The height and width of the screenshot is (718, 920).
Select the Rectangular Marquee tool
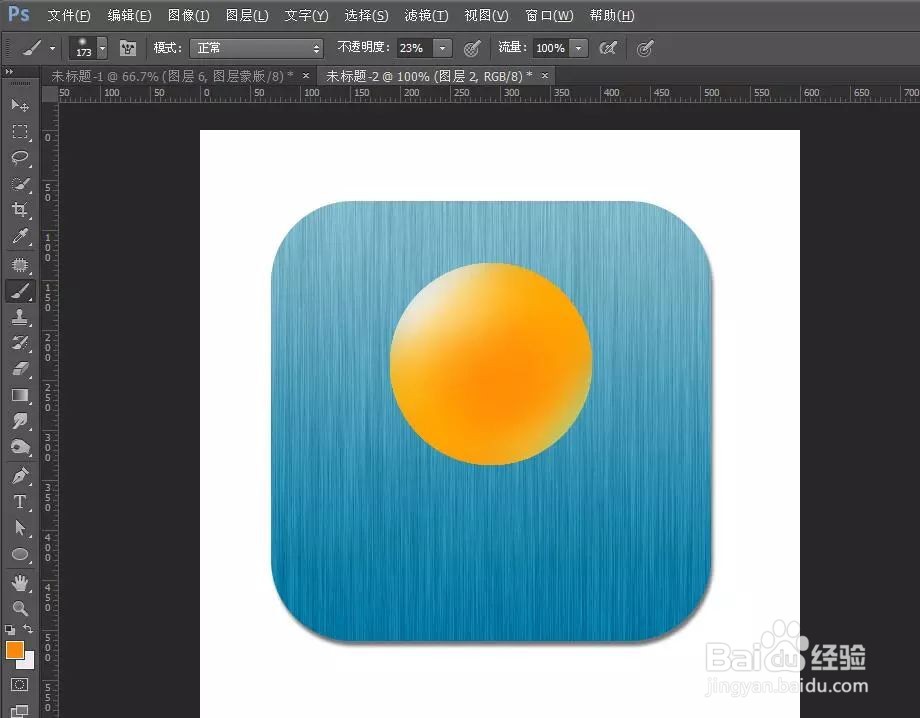(20, 131)
